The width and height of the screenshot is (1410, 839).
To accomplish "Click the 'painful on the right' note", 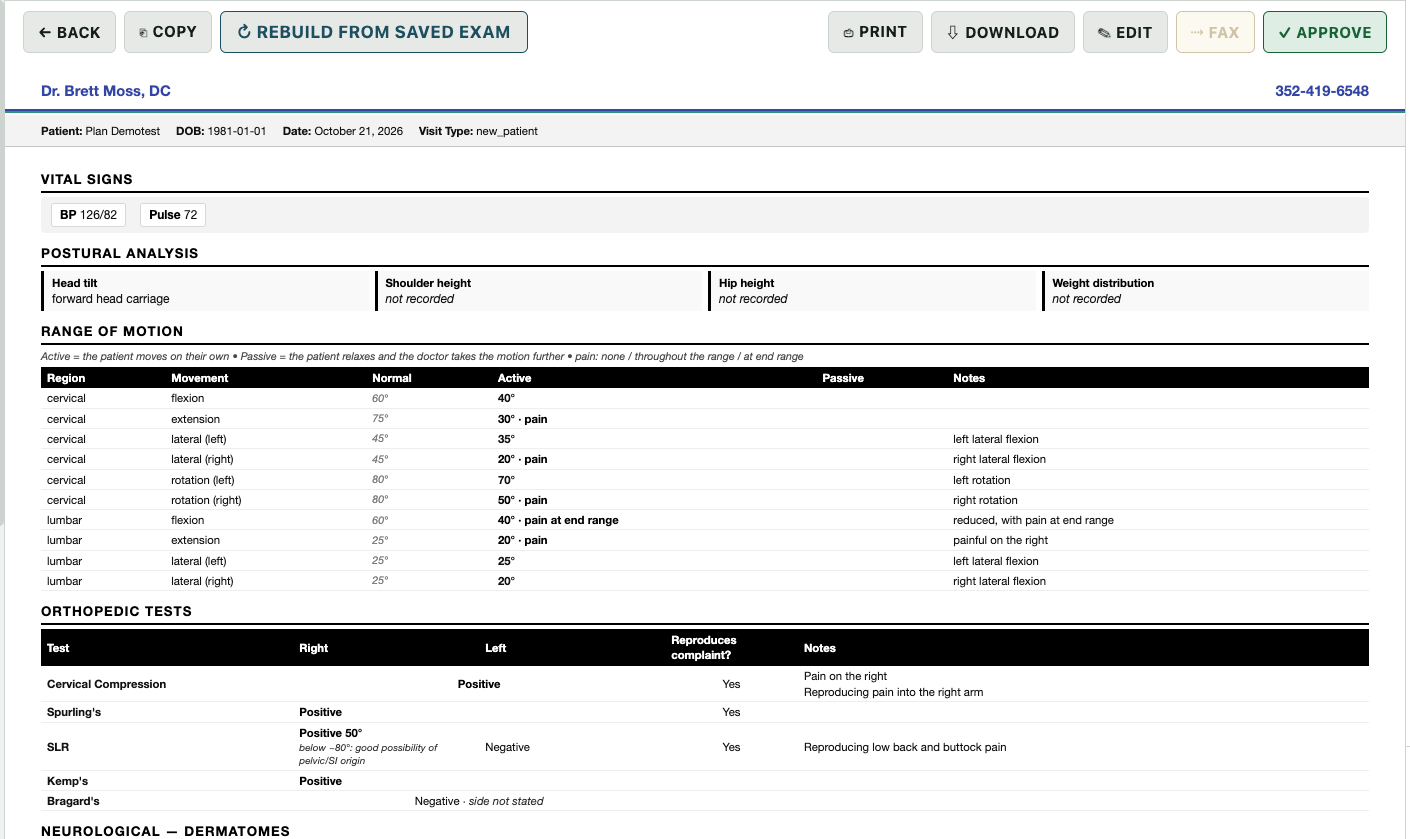I will [1001, 540].
